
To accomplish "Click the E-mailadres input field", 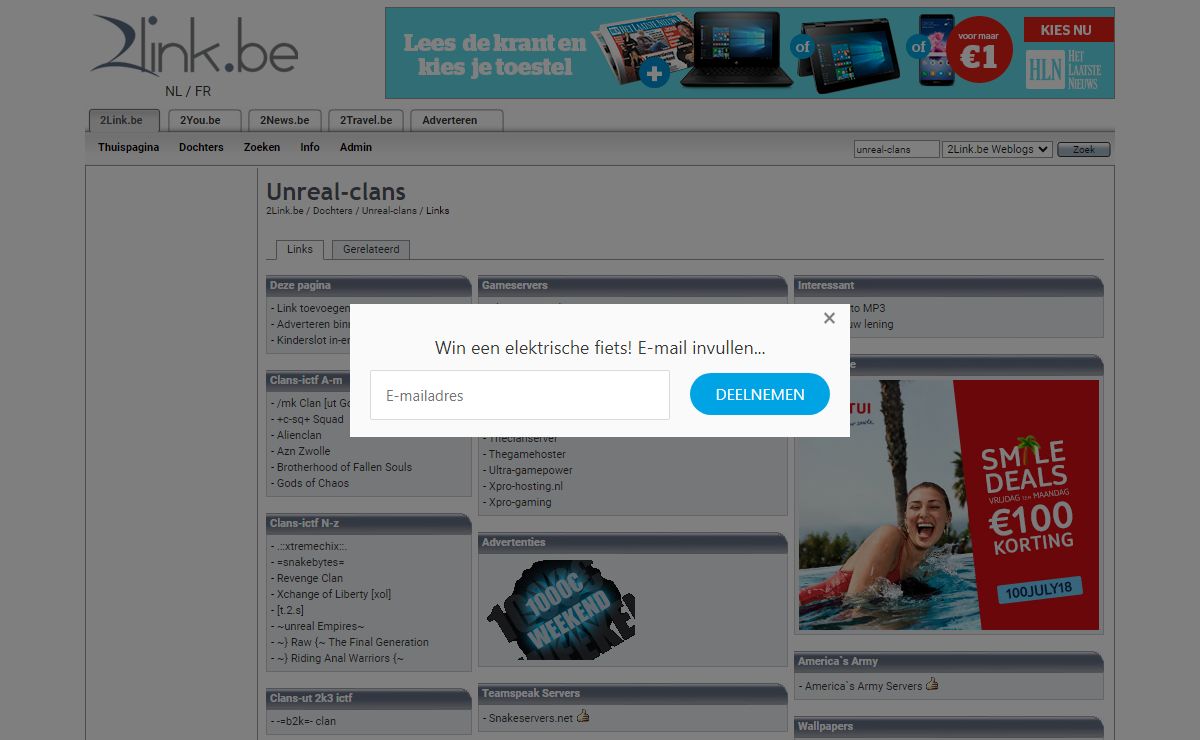I will pos(520,395).
